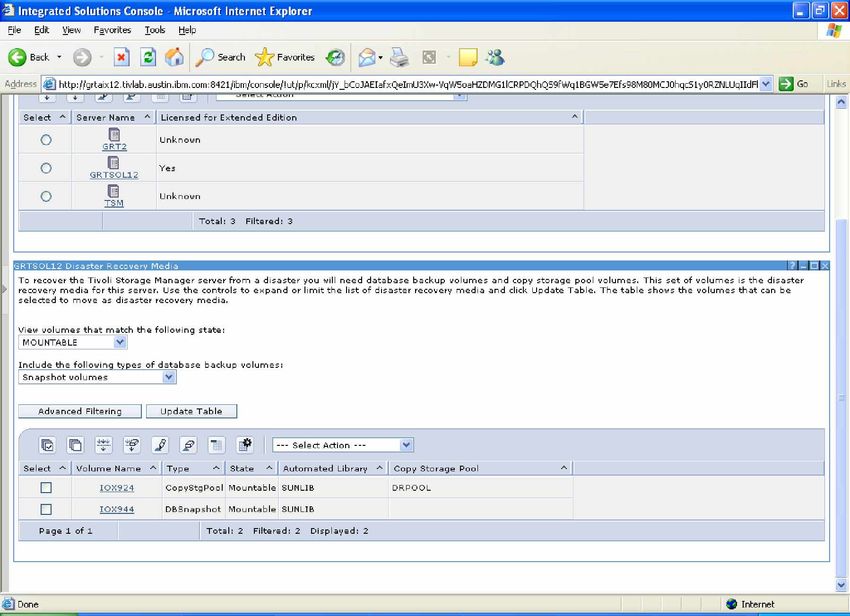Image resolution: width=850 pixels, height=616 pixels.
Task: Click the Advanced Filtering button
Action: click(80, 411)
